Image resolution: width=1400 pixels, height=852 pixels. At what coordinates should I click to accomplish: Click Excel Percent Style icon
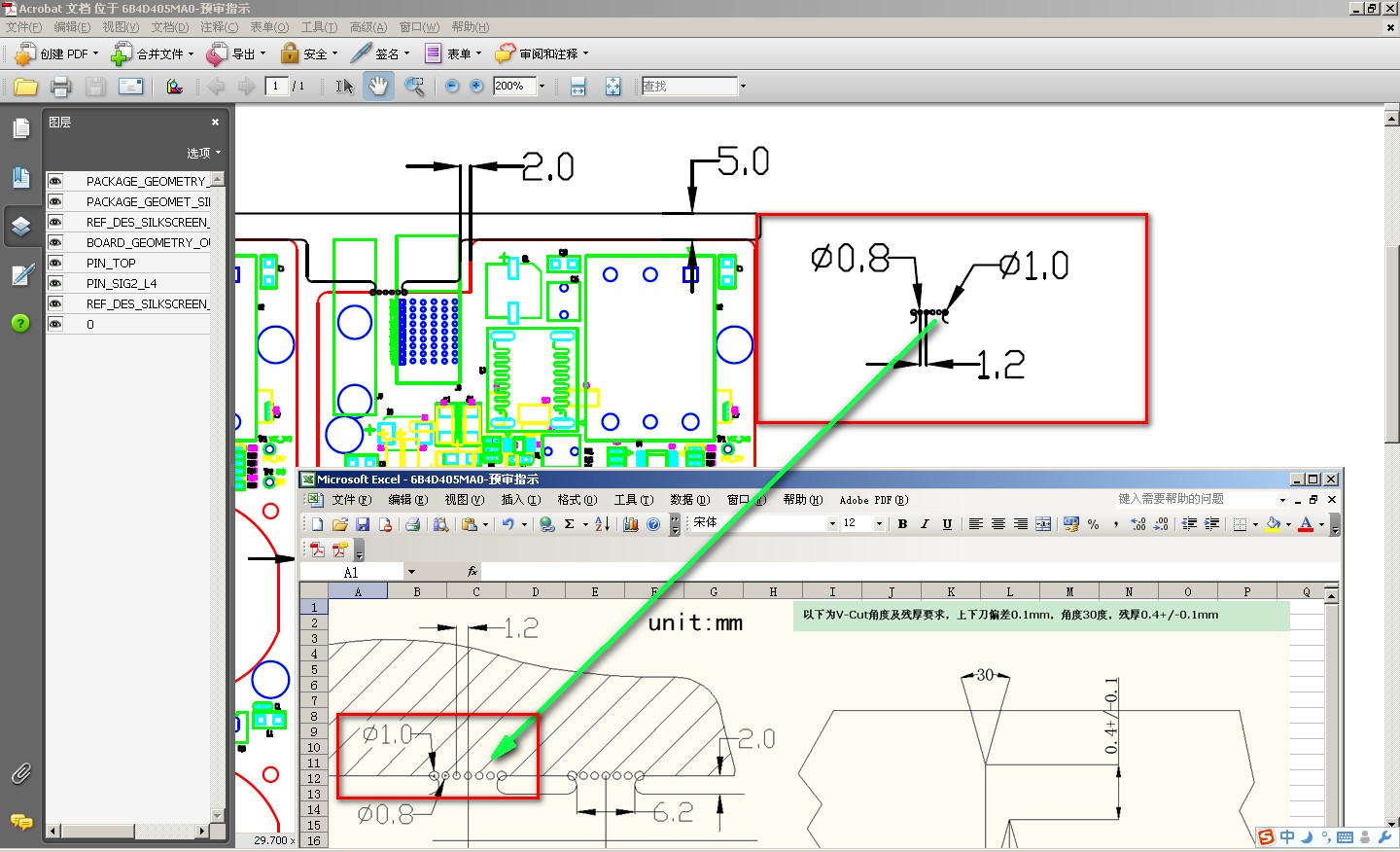coord(1094,524)
